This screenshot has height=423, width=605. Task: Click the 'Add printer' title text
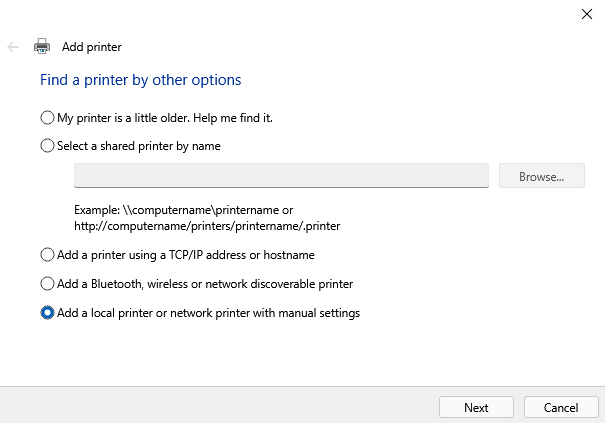(92, 47)
